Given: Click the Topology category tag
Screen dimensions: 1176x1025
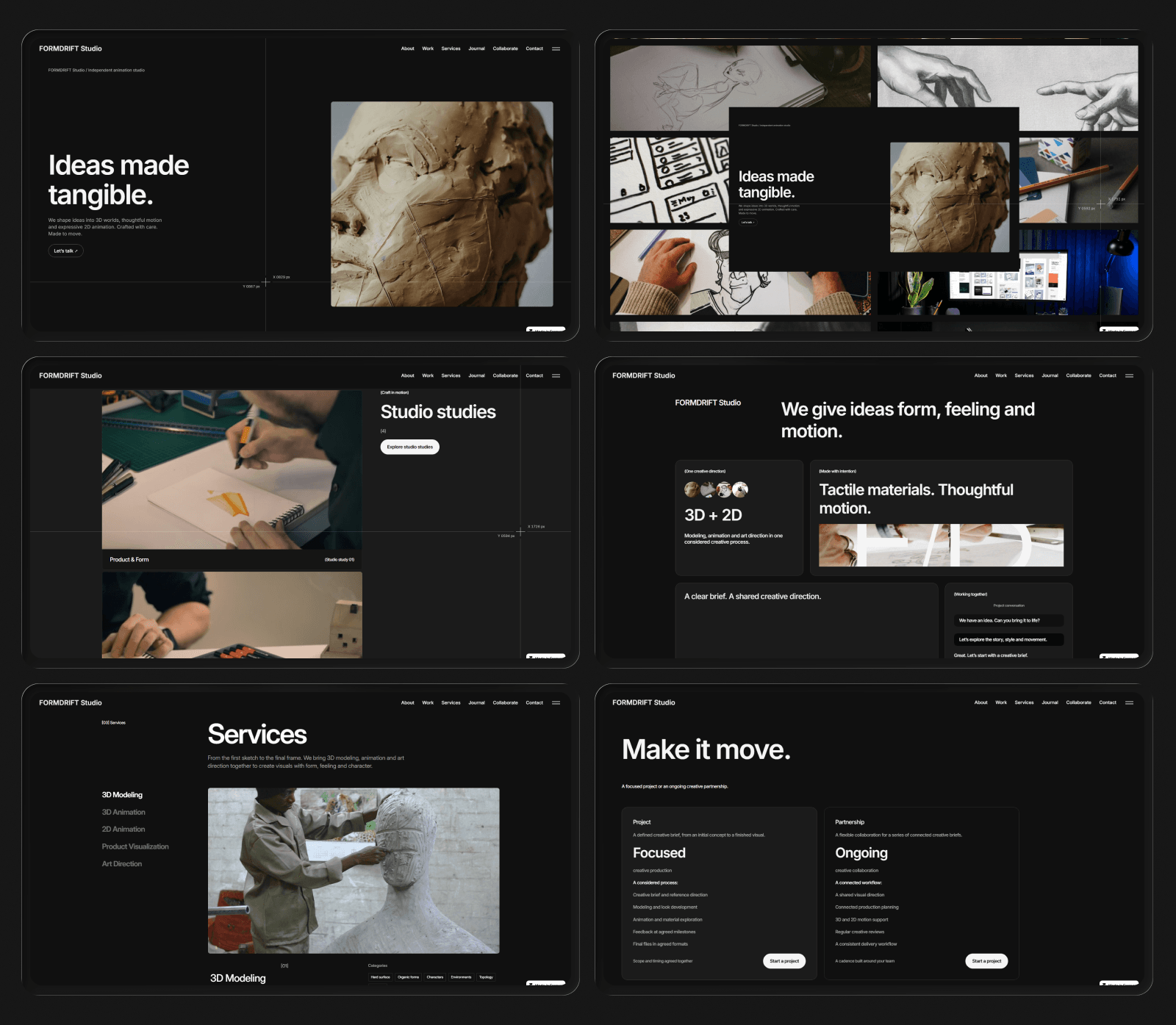Looking at the screenshot, I should point(486,977).
